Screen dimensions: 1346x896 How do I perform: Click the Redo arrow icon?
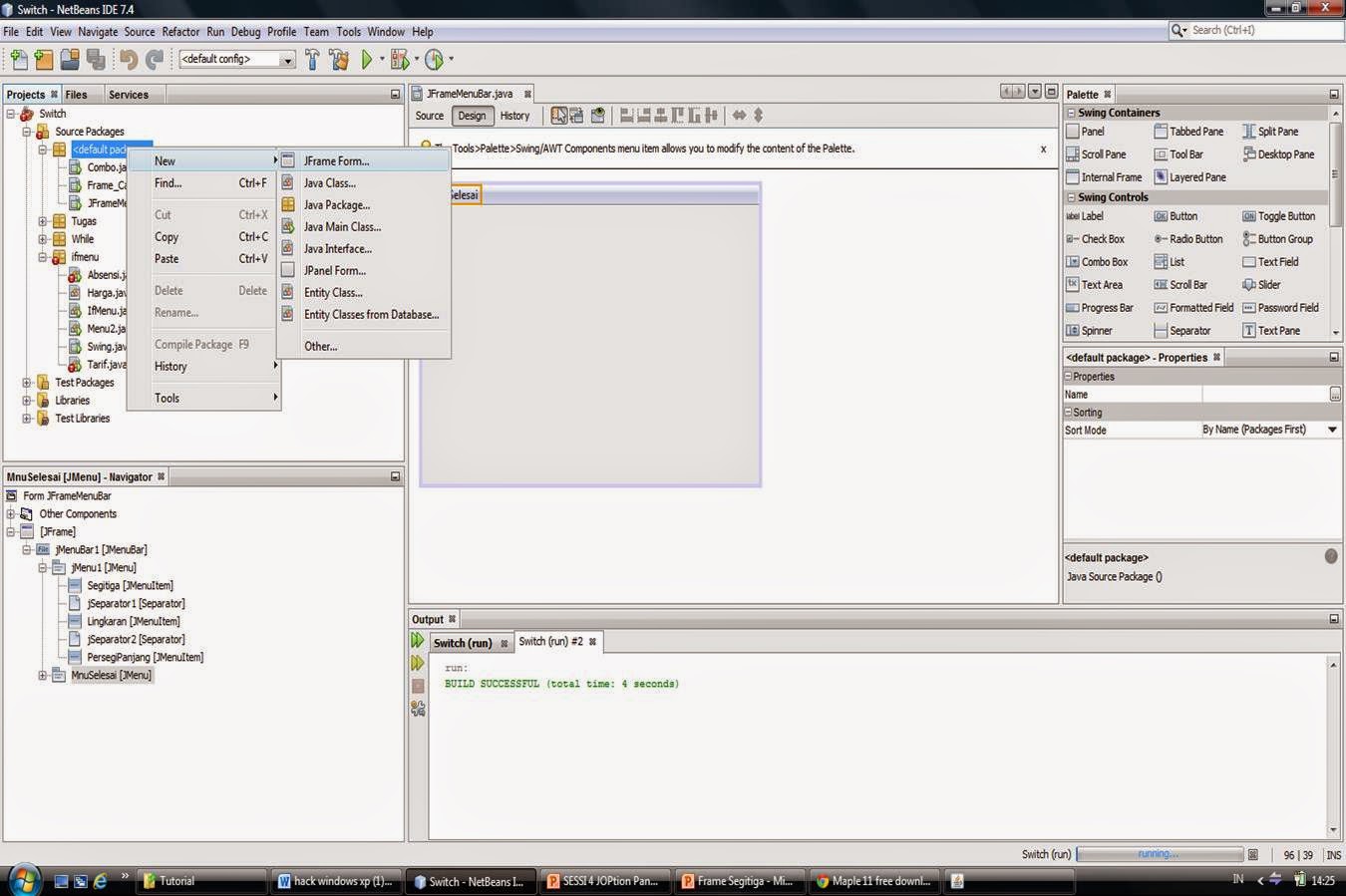[155, 60]
